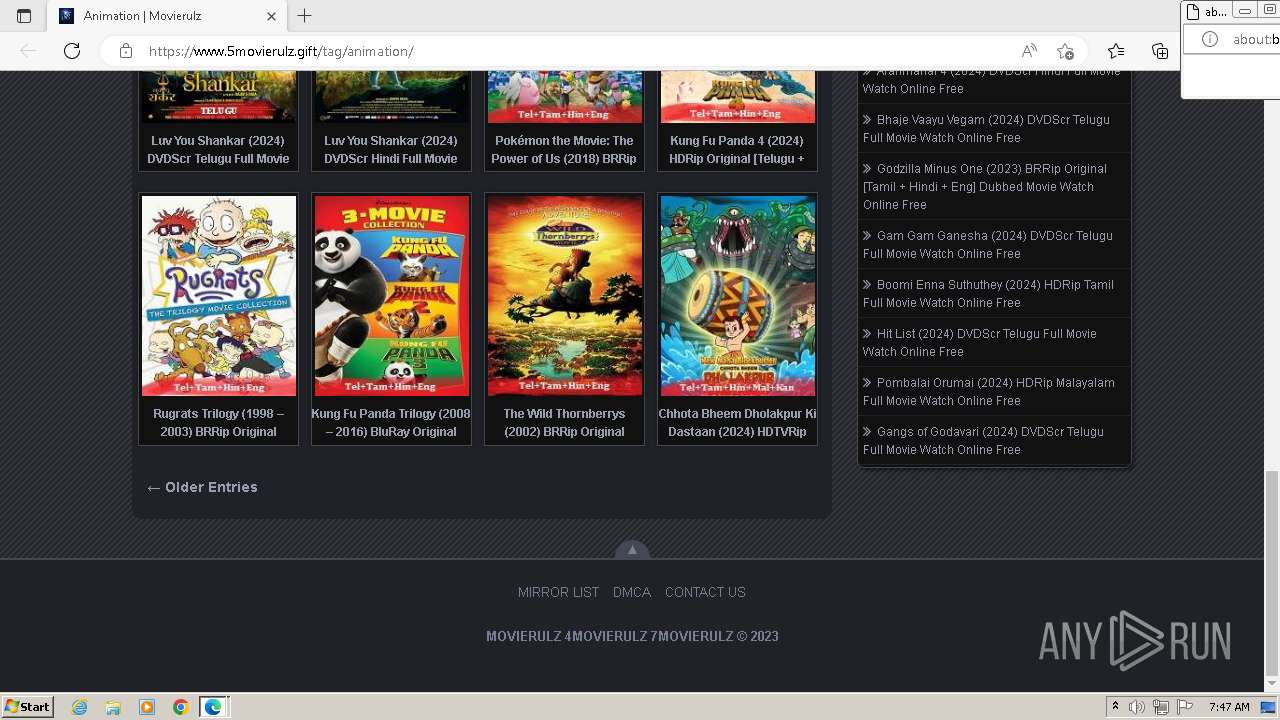Show hidden system tray icons

tap(1115, 706)
